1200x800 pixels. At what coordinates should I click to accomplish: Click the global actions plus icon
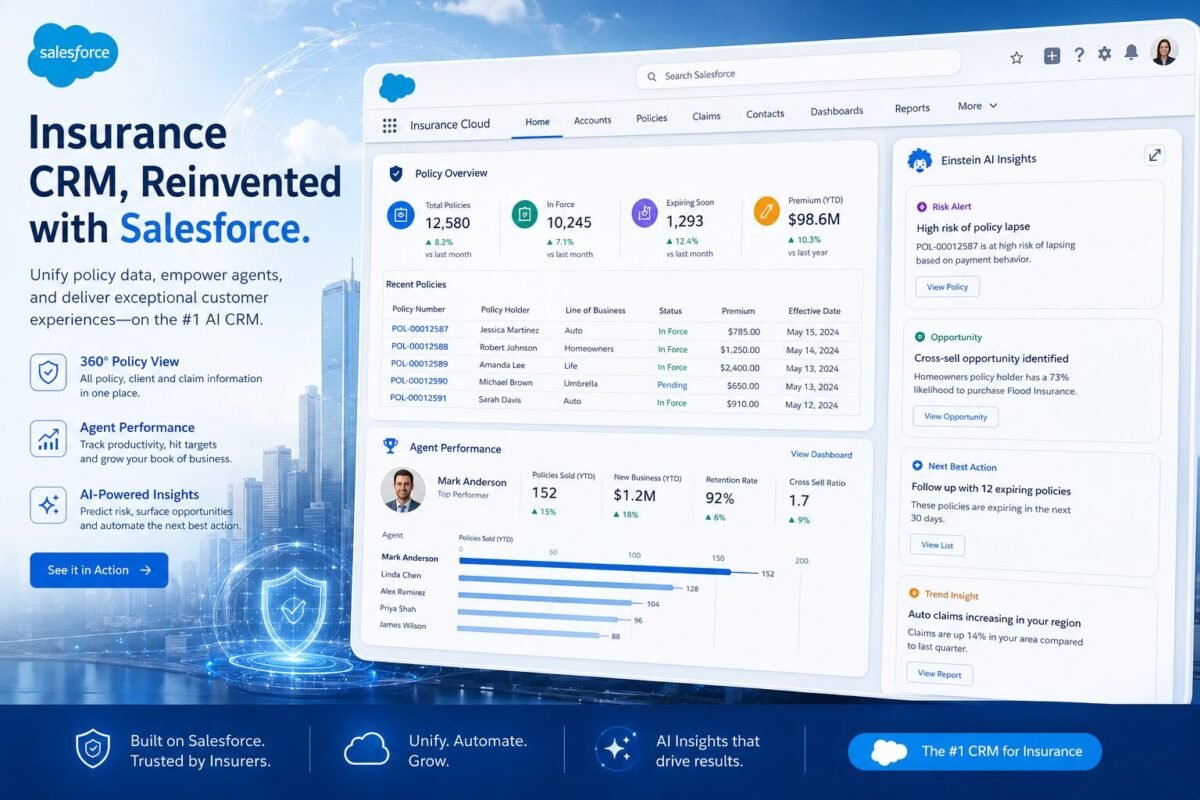(x=1052, y=56)
